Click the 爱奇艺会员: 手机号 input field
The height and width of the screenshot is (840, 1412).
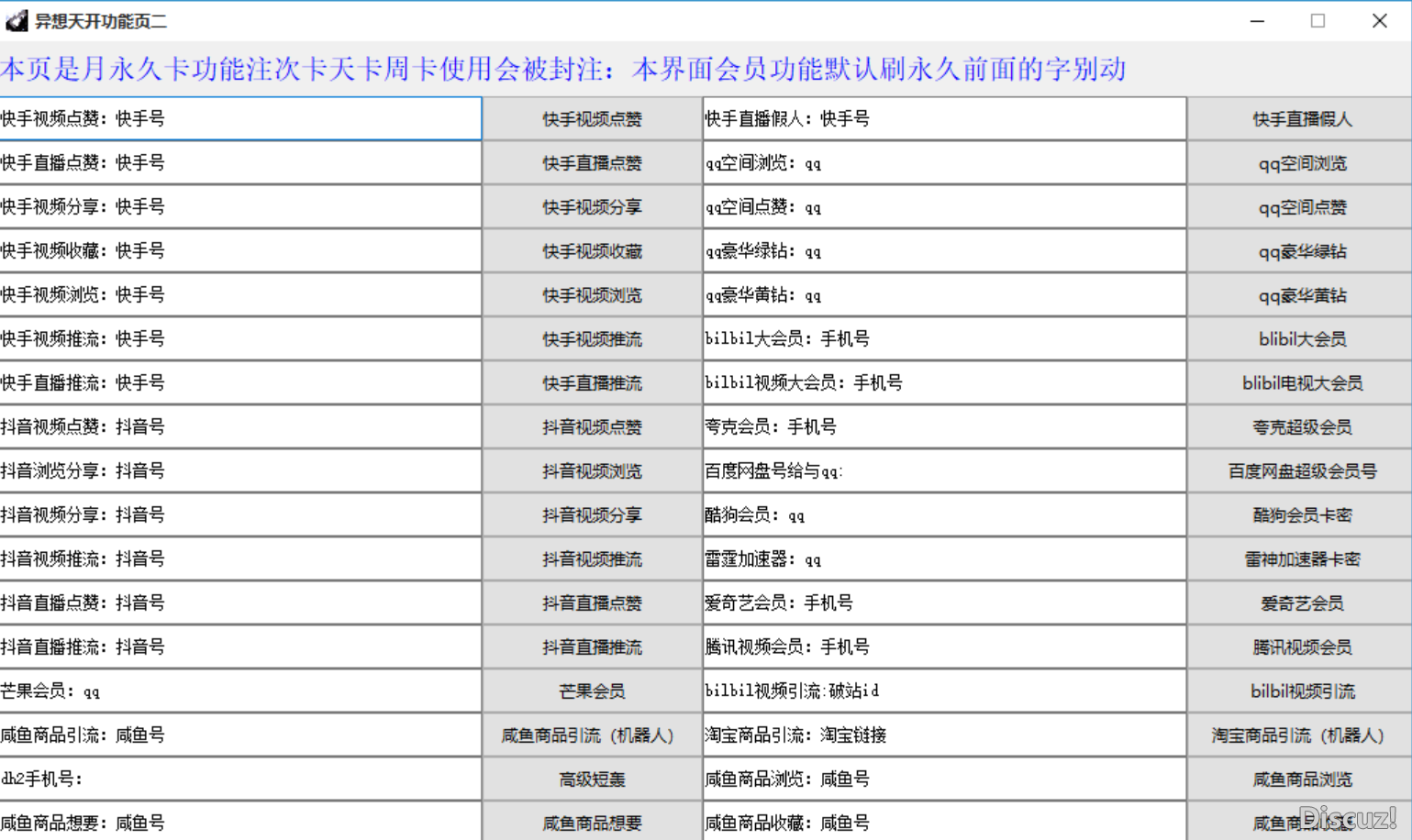tap(944, 603)
